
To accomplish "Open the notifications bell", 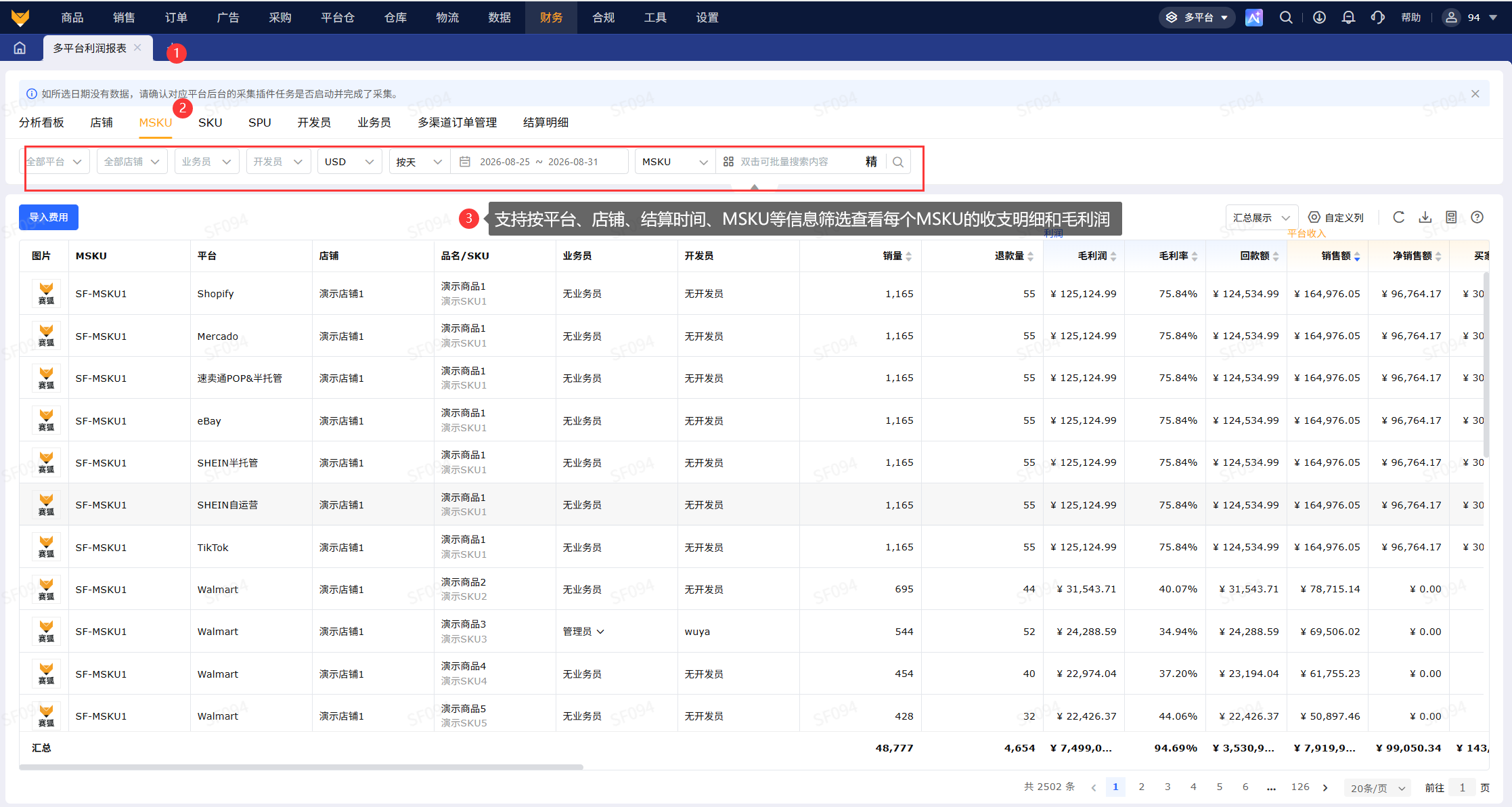I will (x=1348, y=18).
